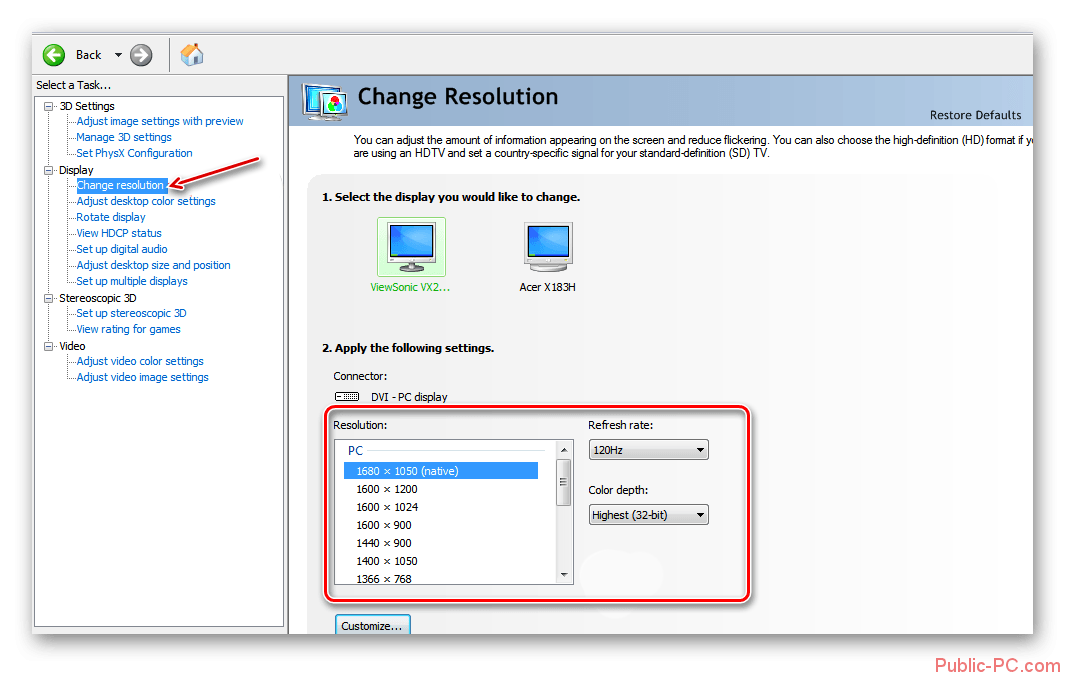Screen dimensions: 1065x677
Task: Collapse the Stereoscopic 3D tree node
Action: pyautogui.click(x=49, y=298)
